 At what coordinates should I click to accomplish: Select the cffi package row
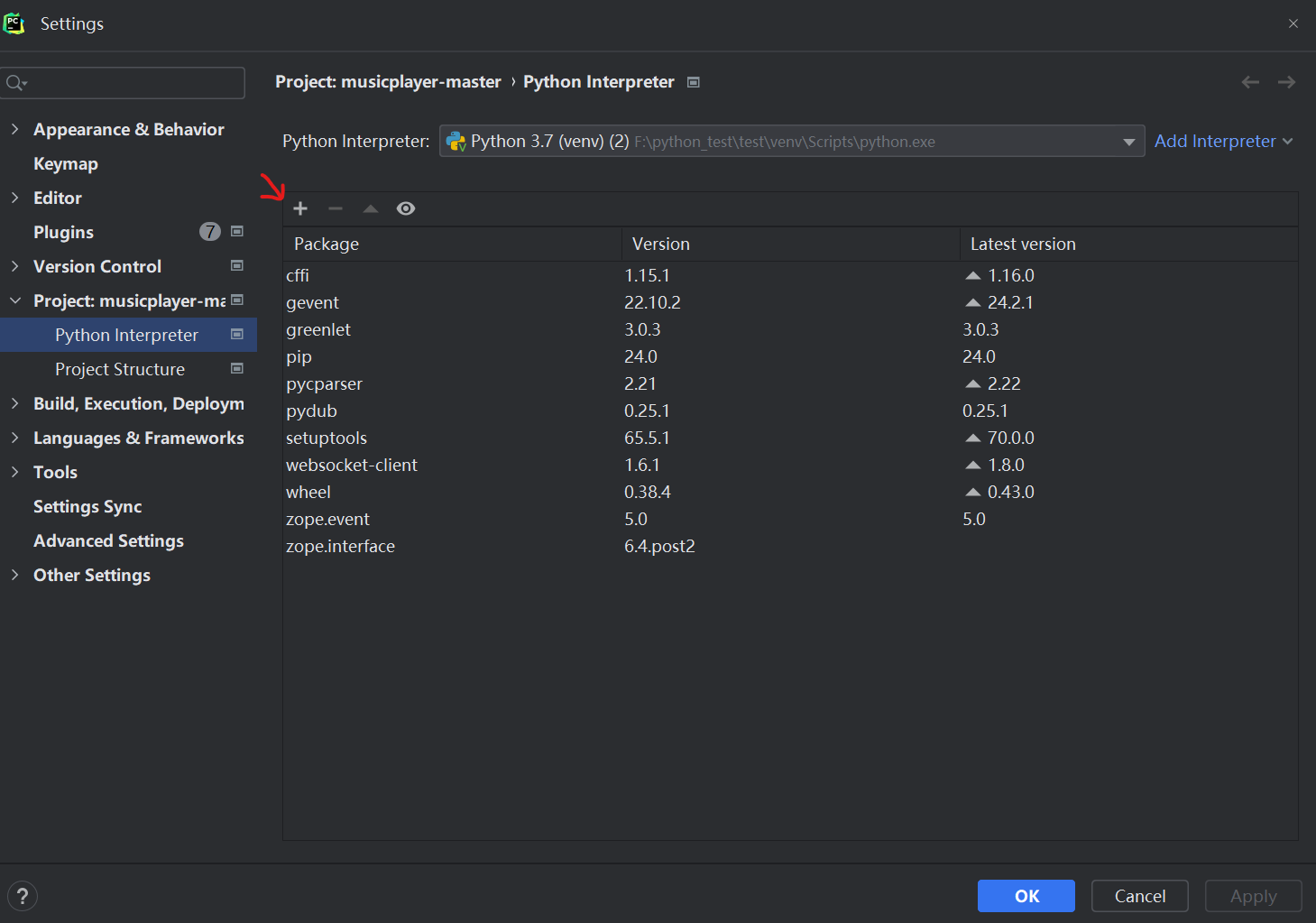(790, 275)
